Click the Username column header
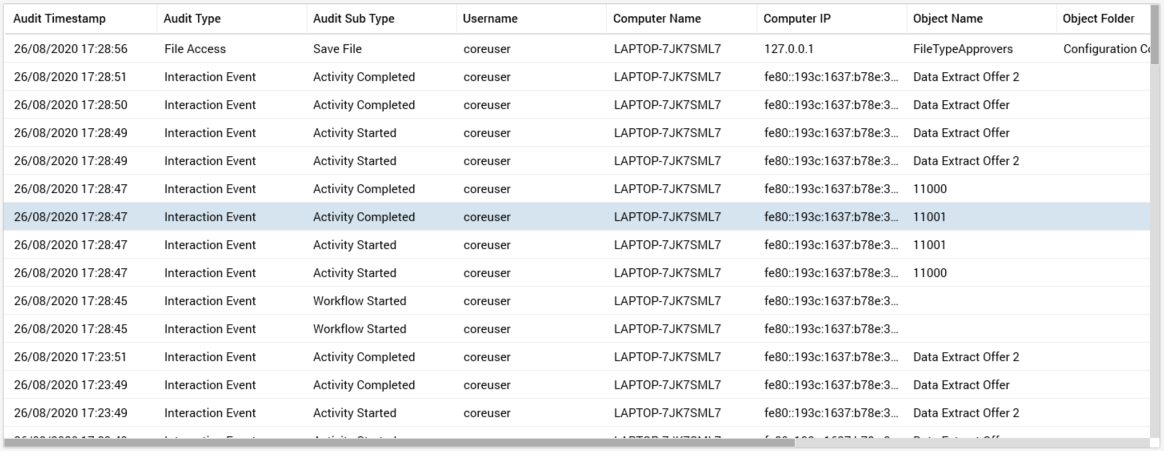Viewport: 1164px width, 451px height. pyautogui.click(x=490, y=19)
